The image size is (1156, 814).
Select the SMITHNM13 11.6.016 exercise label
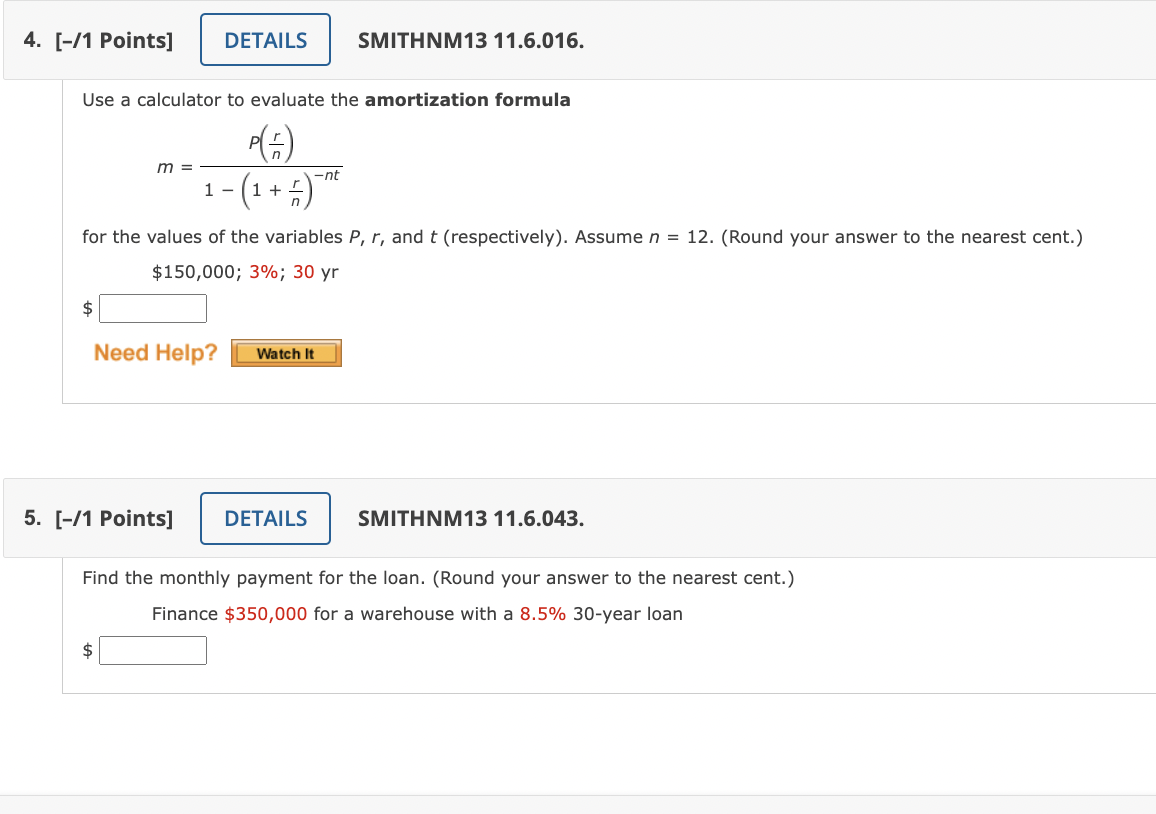pos(470,40)
